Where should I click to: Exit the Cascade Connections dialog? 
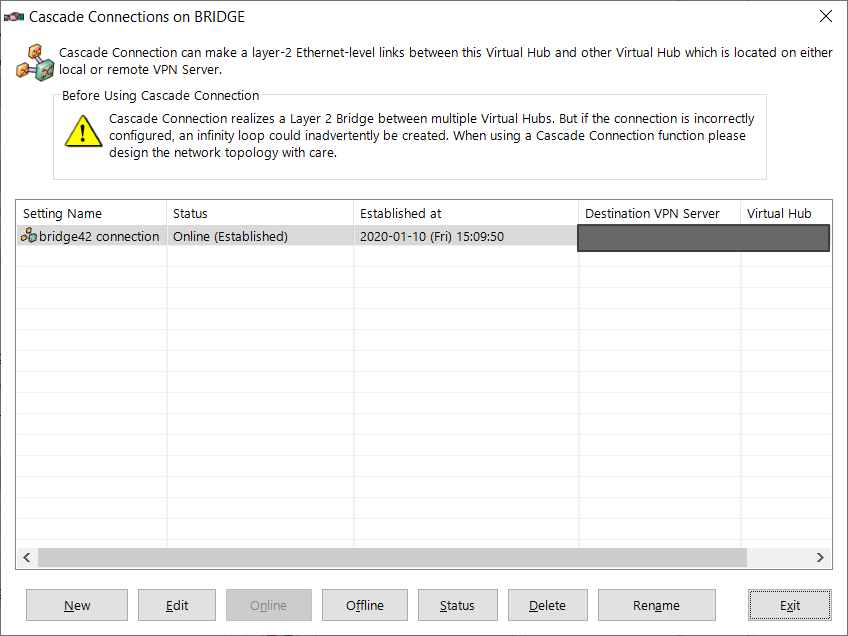pos(789,605)
